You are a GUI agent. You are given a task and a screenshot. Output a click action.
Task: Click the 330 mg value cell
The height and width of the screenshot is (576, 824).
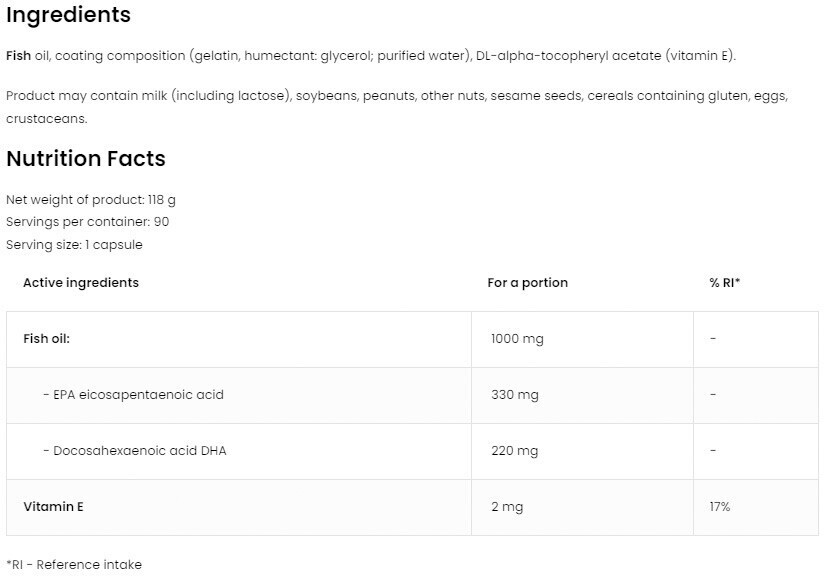[515, 395]
